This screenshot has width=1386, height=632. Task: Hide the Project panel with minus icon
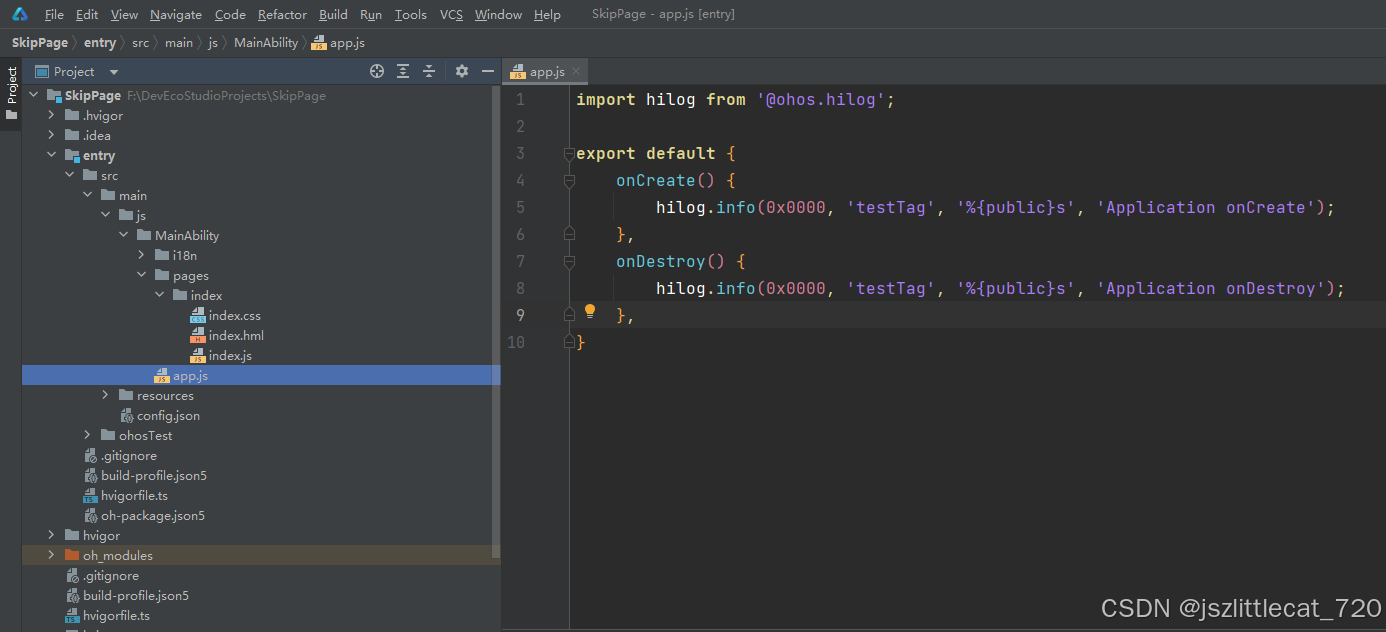click(488, 71)
